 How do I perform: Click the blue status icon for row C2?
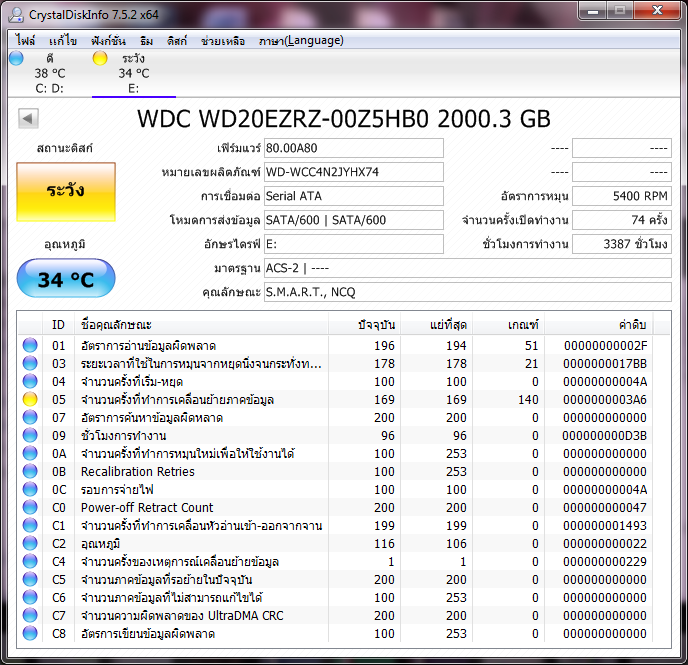point(30,543)
